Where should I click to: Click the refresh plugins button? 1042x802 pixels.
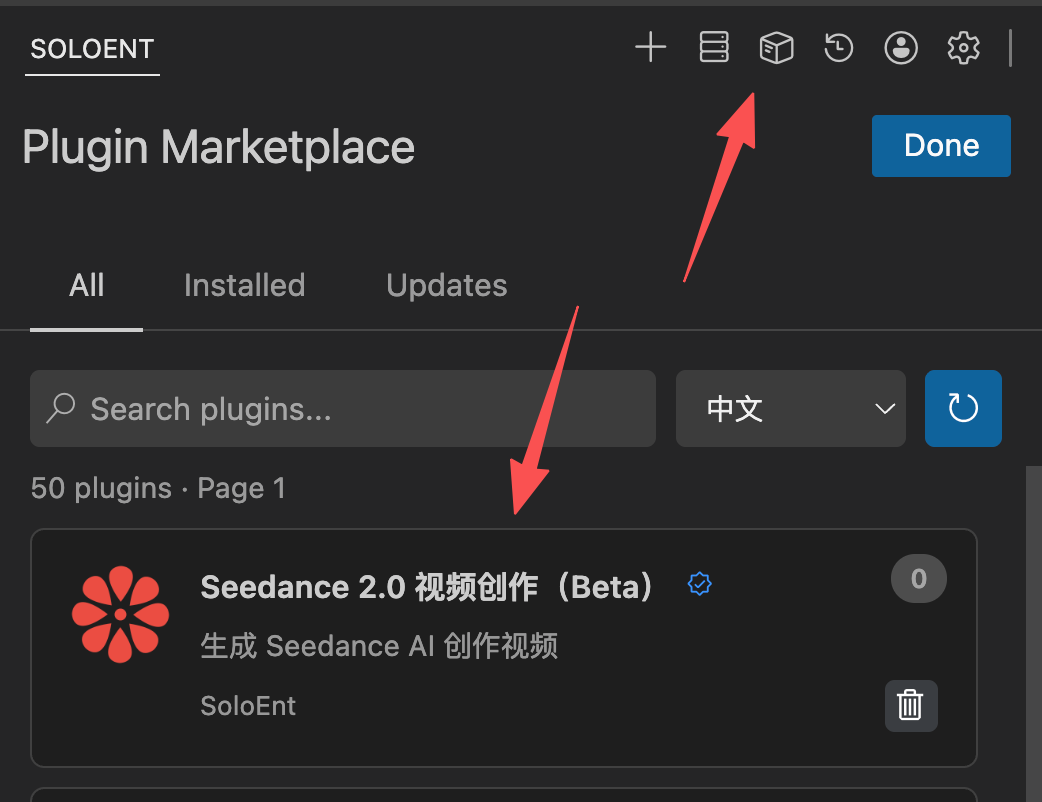coord(963,409)
